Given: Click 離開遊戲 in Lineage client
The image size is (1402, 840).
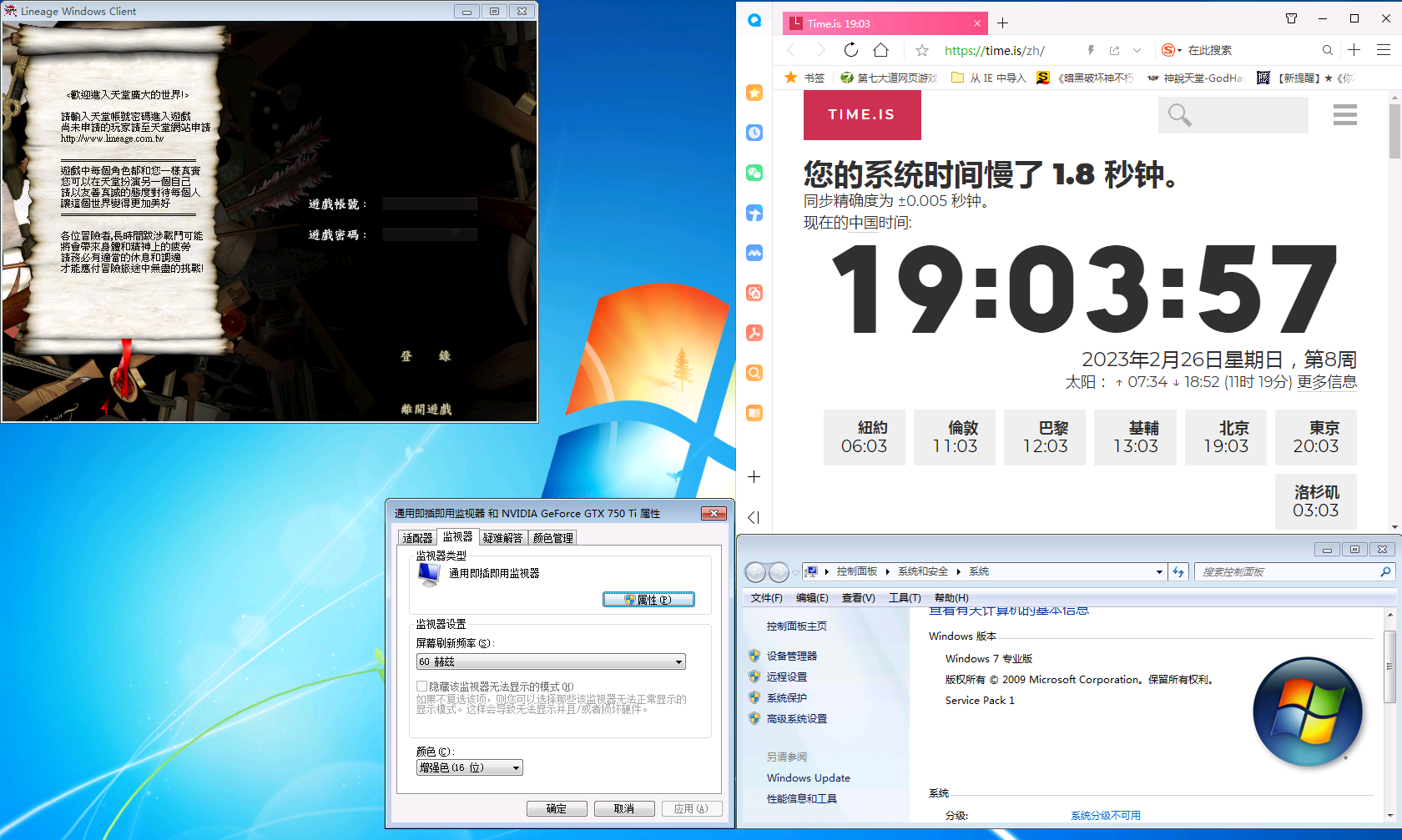Looking at the screenshot, I should [426, 409].
